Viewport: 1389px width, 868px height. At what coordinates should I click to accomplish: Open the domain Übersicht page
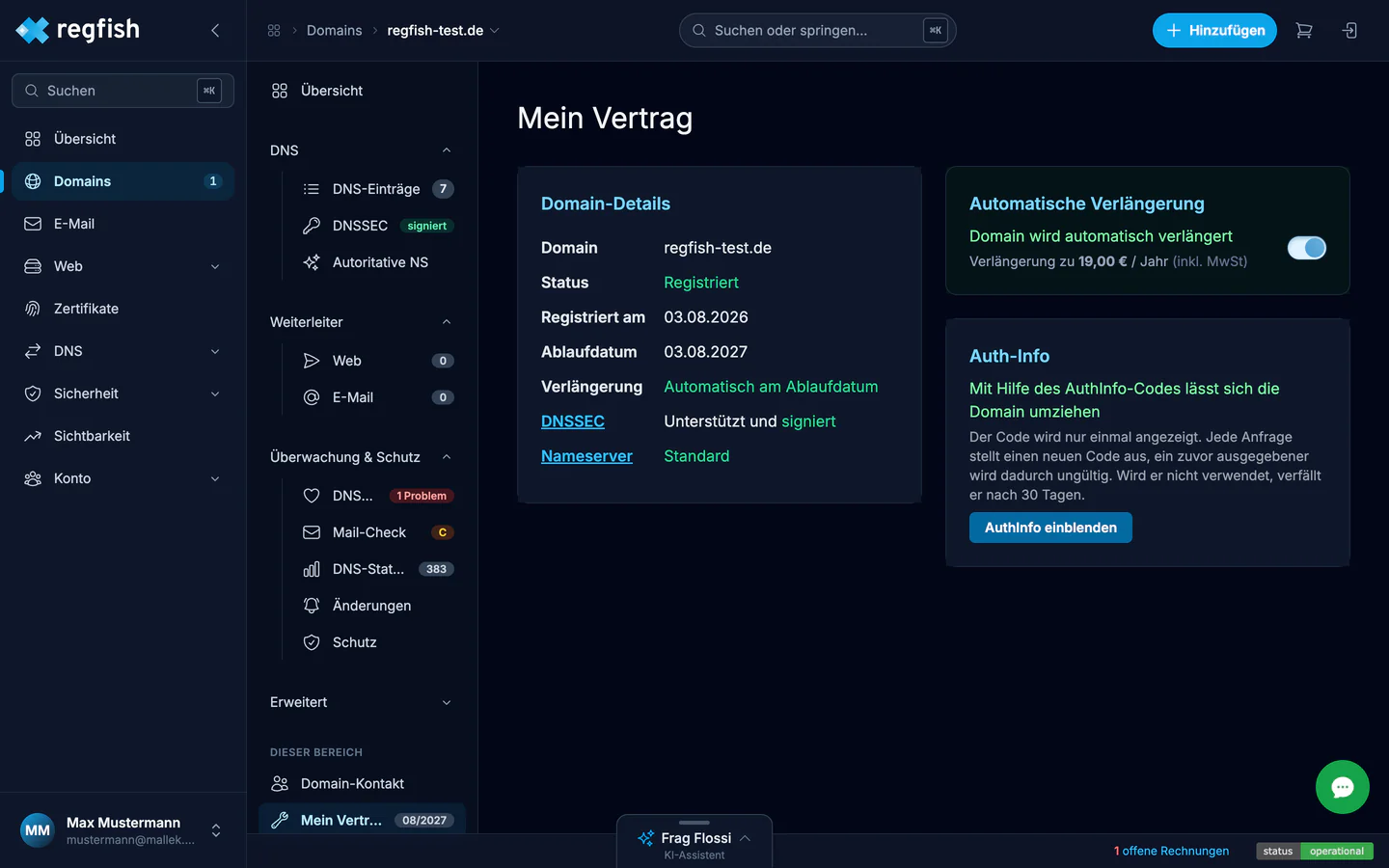pos(363,91)
